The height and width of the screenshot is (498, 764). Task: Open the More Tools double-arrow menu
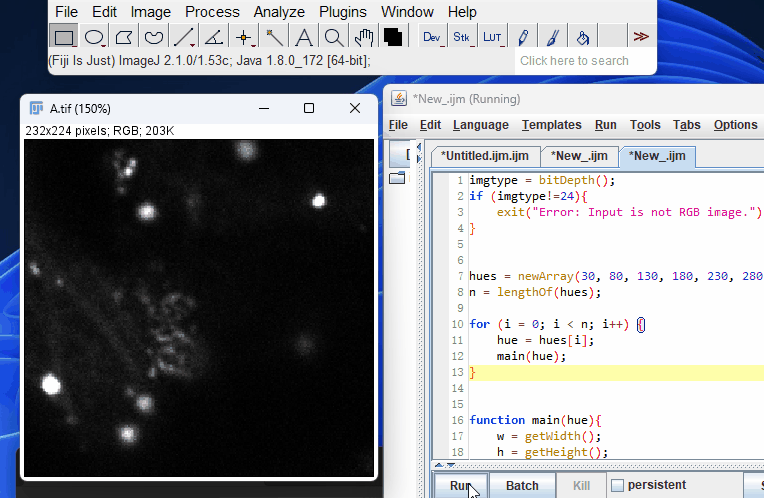click(x=641, y=37)
